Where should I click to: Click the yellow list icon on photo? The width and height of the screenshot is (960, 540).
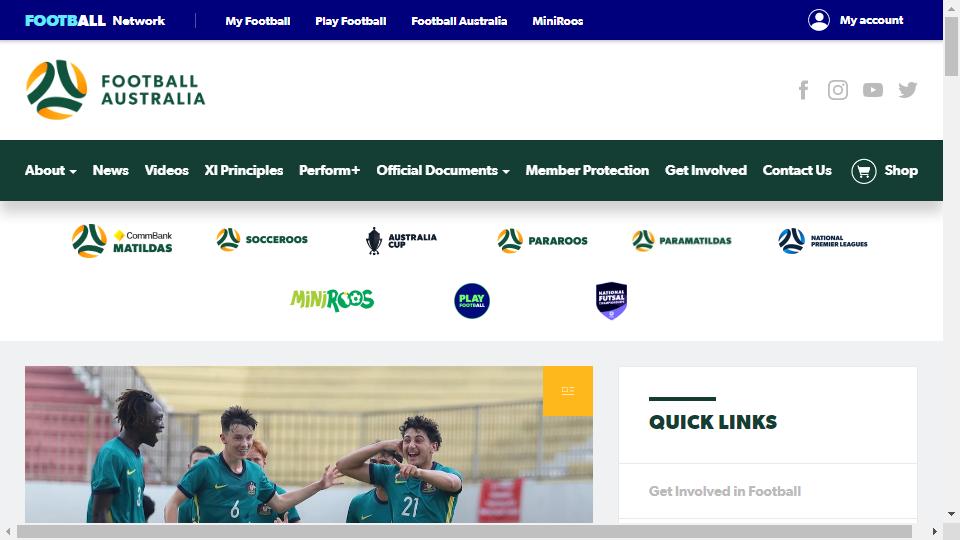568,391
